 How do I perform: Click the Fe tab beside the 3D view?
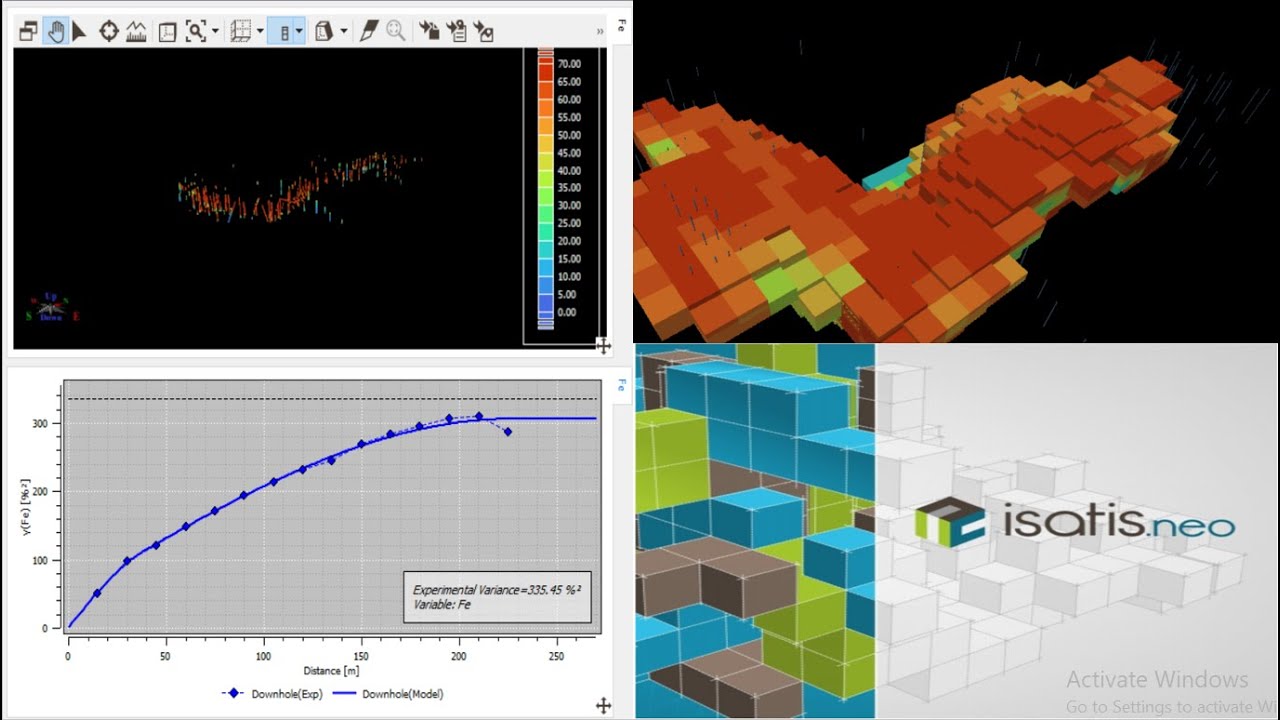coord(622,26)
